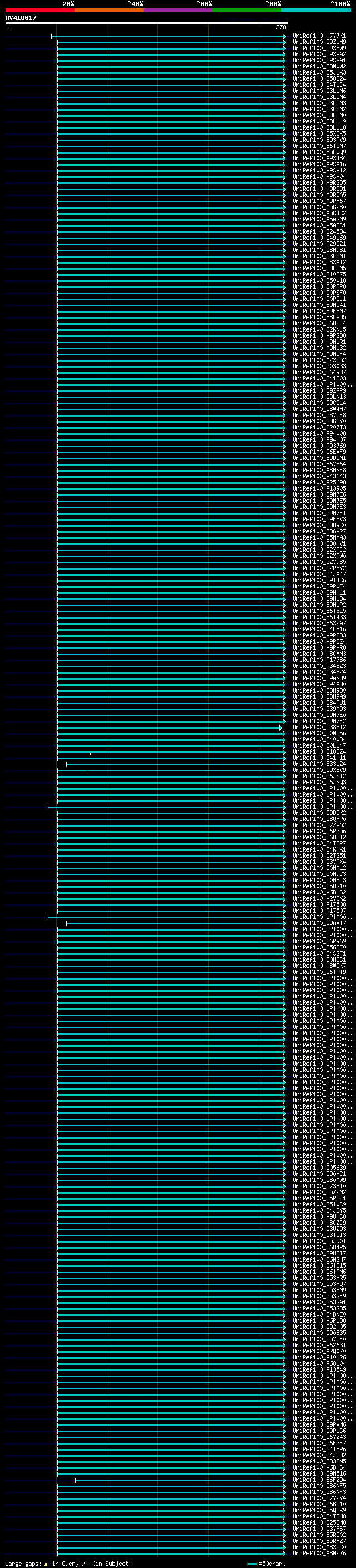
Task: Select the UniRef100_Q0WL56 label
Action: [x=319, y=734]
